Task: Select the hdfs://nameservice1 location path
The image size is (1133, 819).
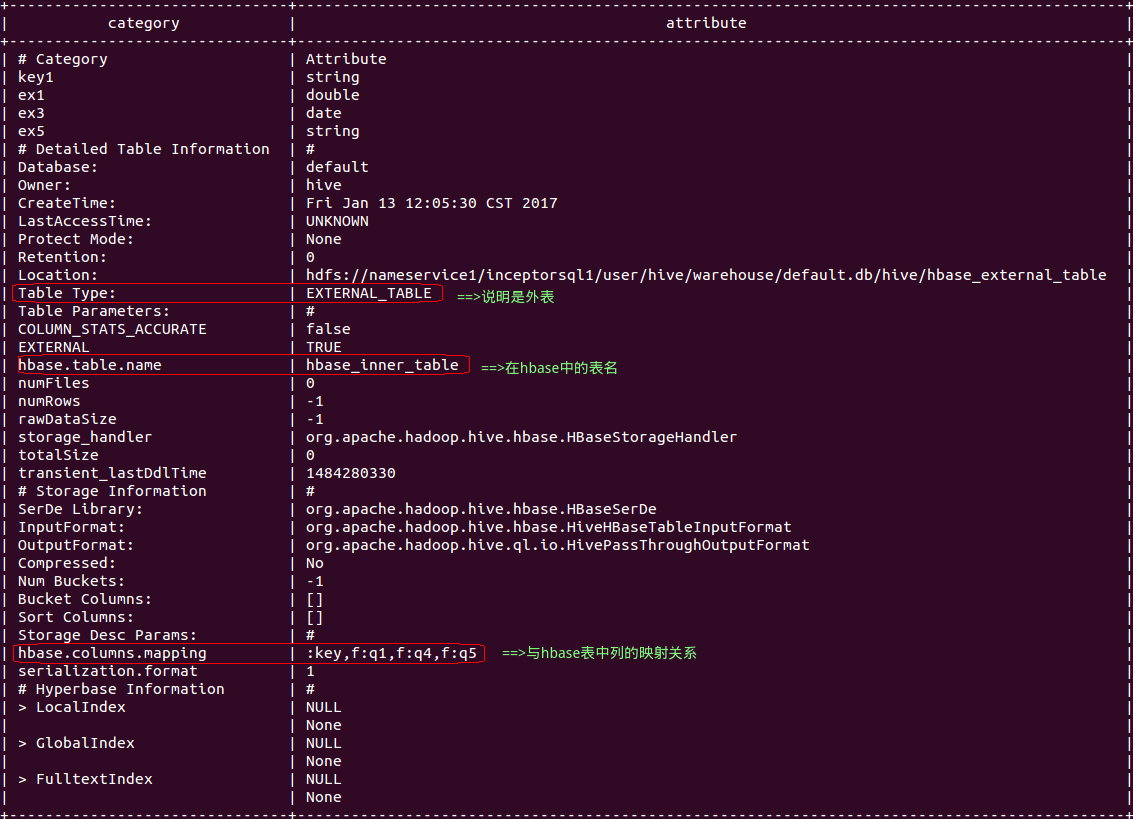Action: (706, 275)
